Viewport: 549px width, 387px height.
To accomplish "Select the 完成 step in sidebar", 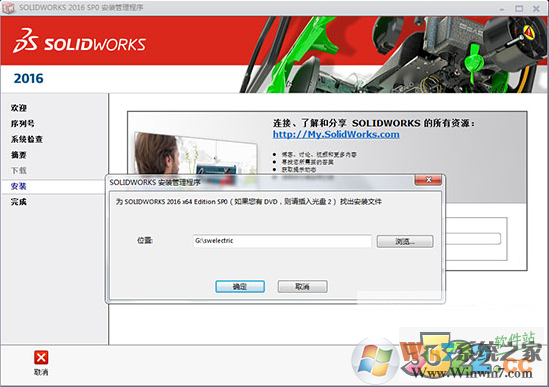I will pyautogui.click(x=19, y=202).
